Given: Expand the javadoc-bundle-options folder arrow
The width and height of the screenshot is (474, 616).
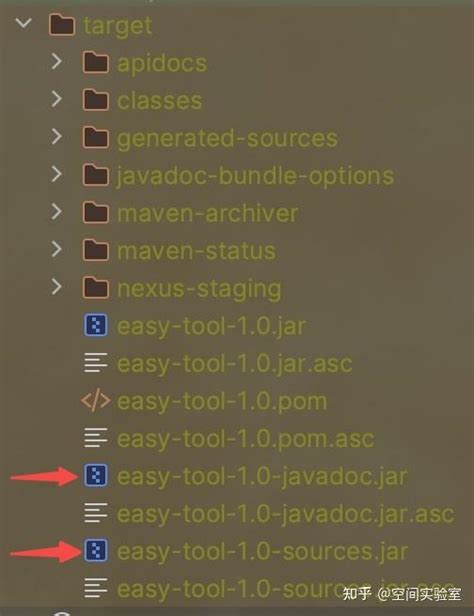Looking at the screenshot, I should [x=57, y=174].
